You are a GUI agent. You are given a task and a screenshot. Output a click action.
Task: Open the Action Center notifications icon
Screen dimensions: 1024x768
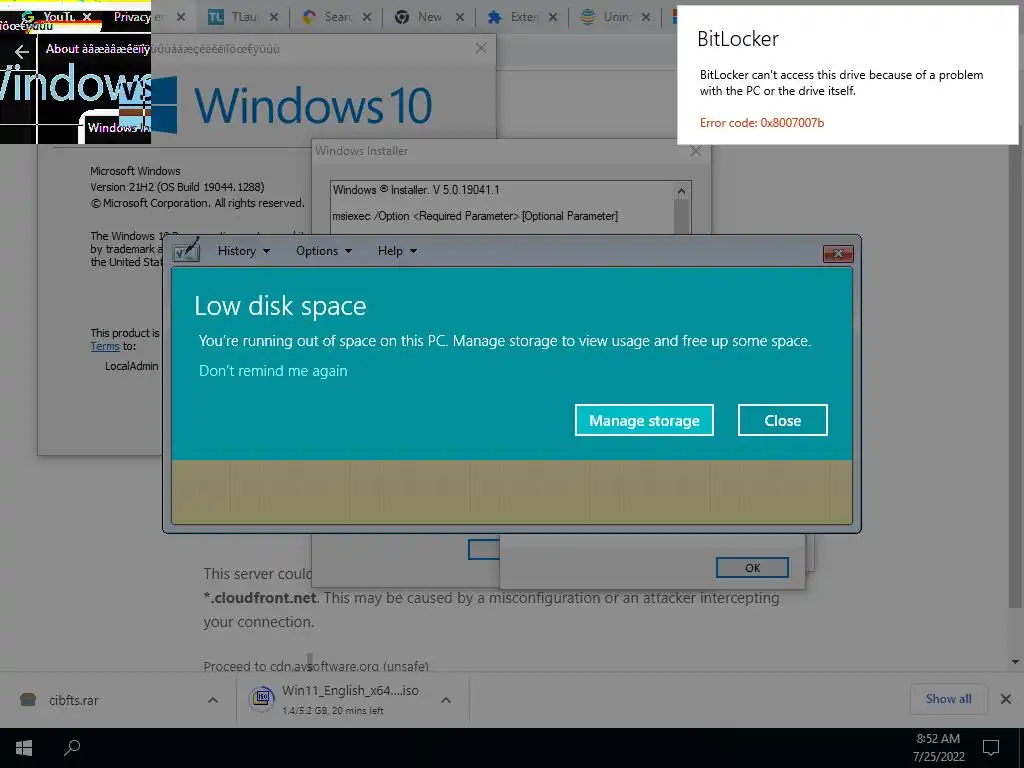991,748
